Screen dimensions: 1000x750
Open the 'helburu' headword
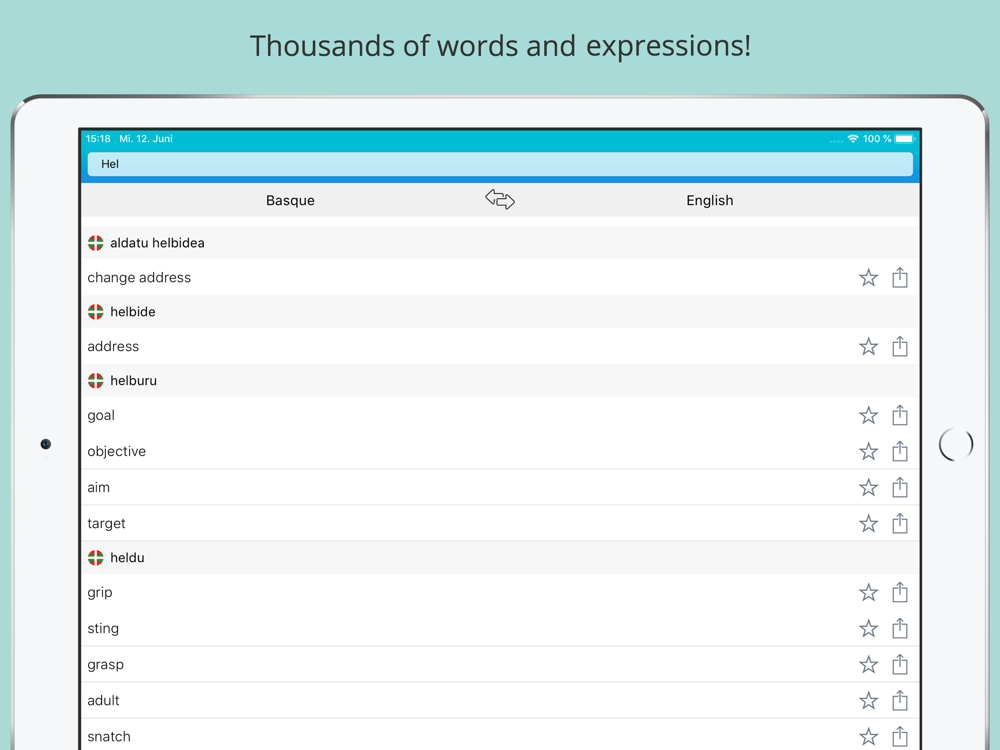pyautogui.click(x=133, y=381)
